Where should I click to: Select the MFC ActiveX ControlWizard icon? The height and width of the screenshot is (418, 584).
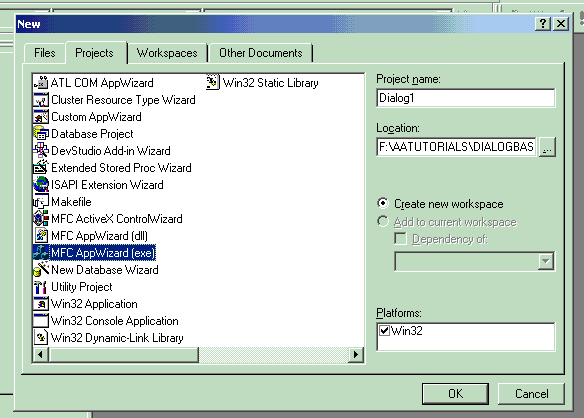click(x=41, y=219)
